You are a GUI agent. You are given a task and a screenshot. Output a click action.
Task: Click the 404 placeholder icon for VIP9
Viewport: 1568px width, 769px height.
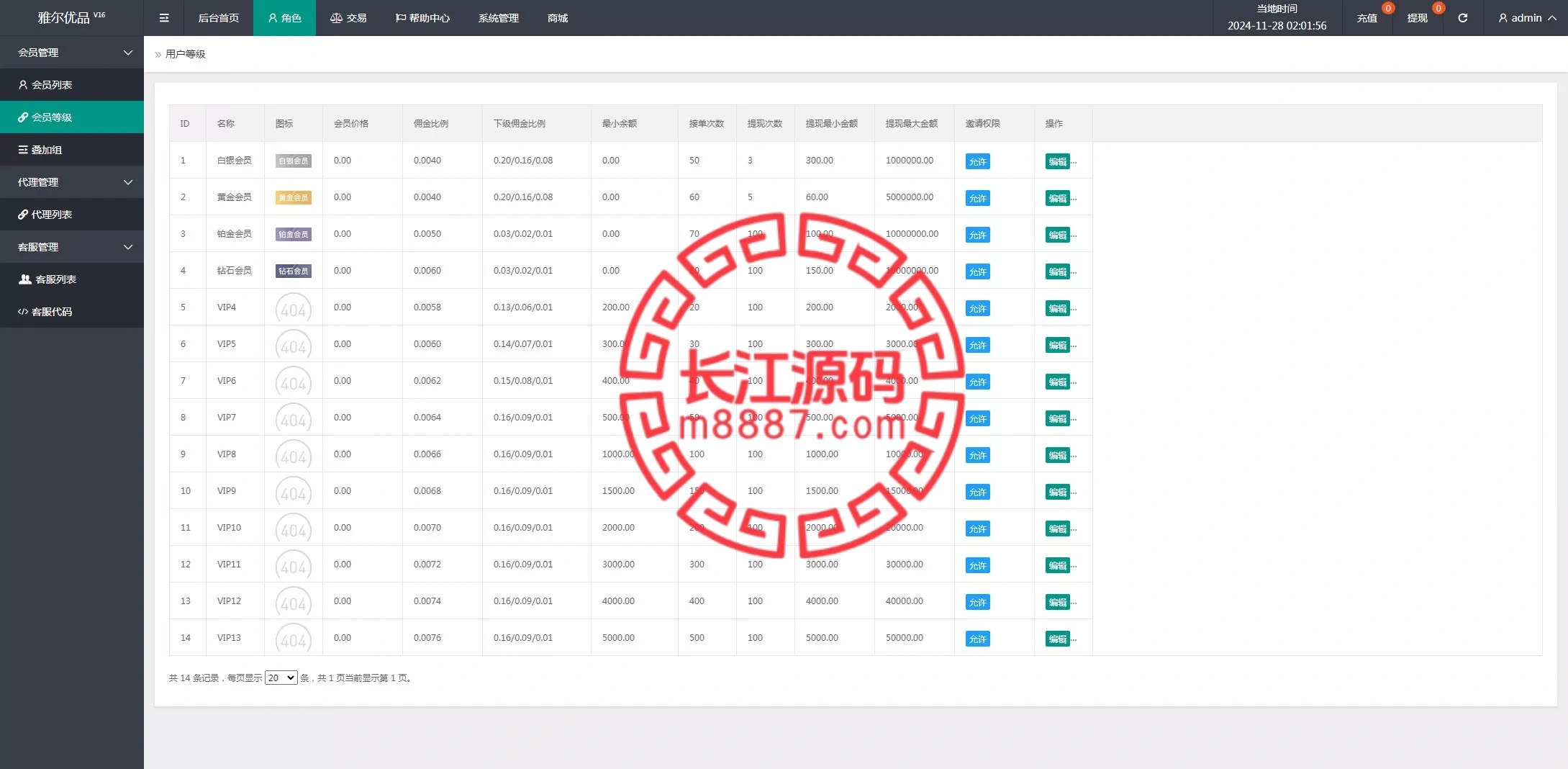[294, 491]
